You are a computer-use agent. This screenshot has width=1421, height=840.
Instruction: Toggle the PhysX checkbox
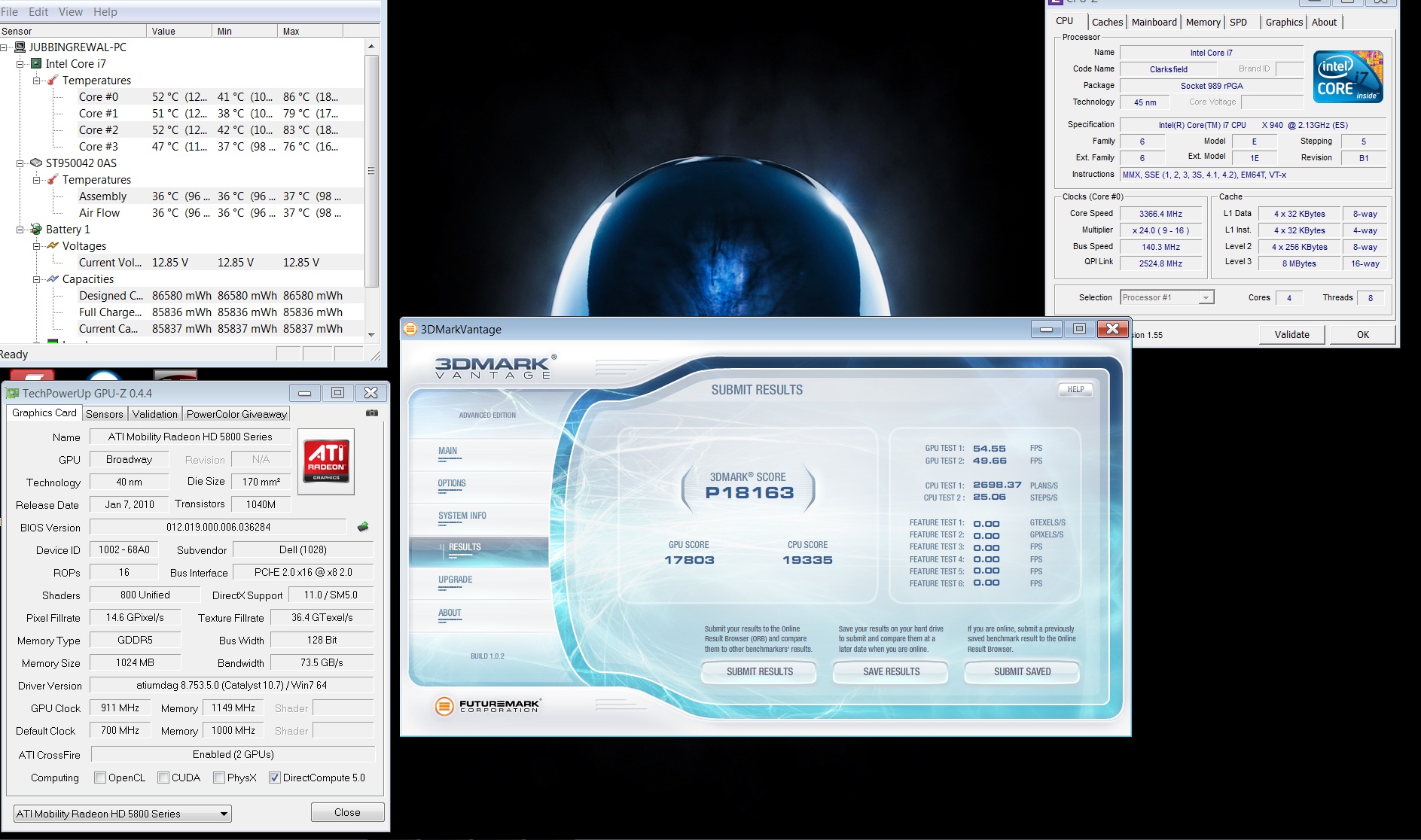pyautogui.click(x=219, y=778)
